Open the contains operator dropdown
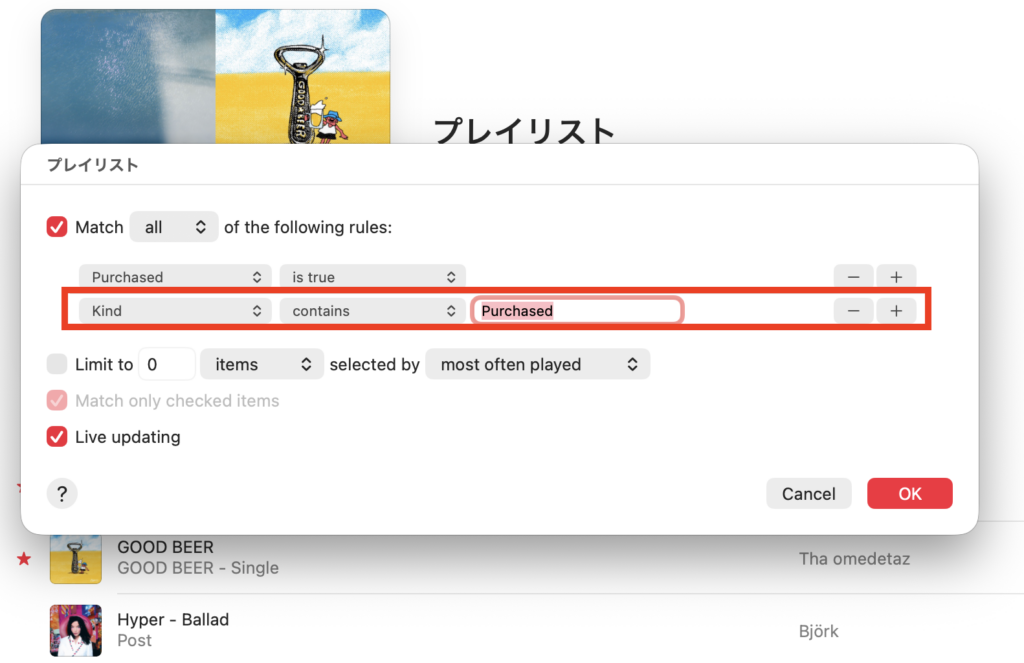The width and height of the screenshot is (1024, 663). 372,311
